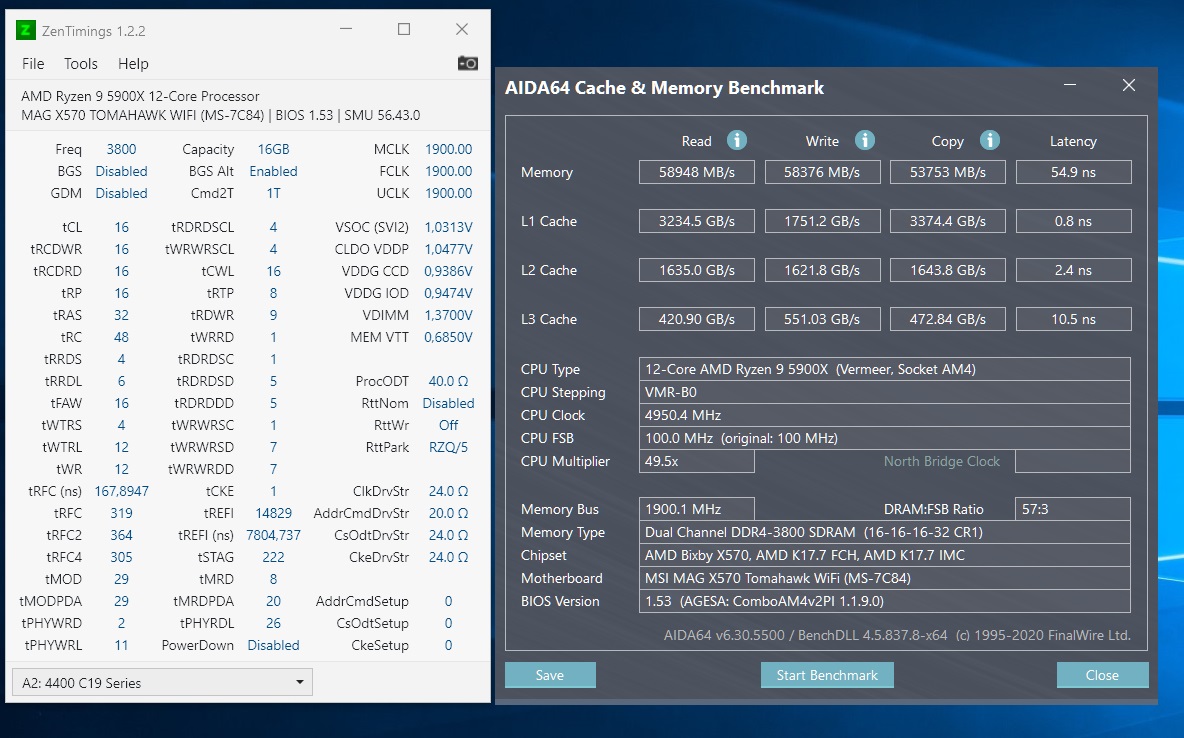The width and height of the screenshot is (1184, 738).
Task: Click the CPU Type field 12-Core AMD Ryzen
Action: pyautogui.click(x=884, y=369)
